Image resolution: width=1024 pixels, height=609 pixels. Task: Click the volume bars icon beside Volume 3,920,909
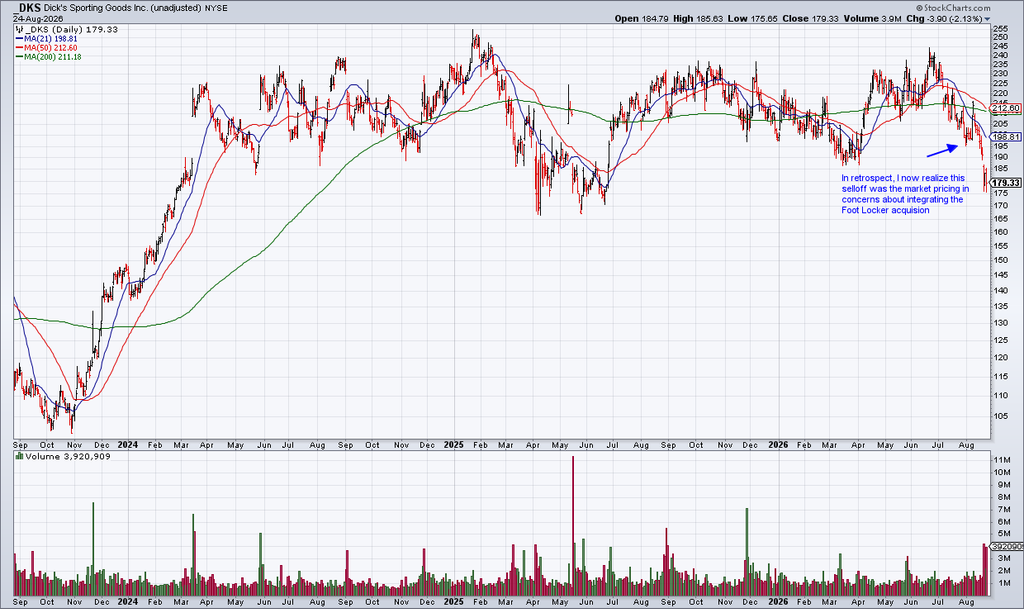point(19,456)
